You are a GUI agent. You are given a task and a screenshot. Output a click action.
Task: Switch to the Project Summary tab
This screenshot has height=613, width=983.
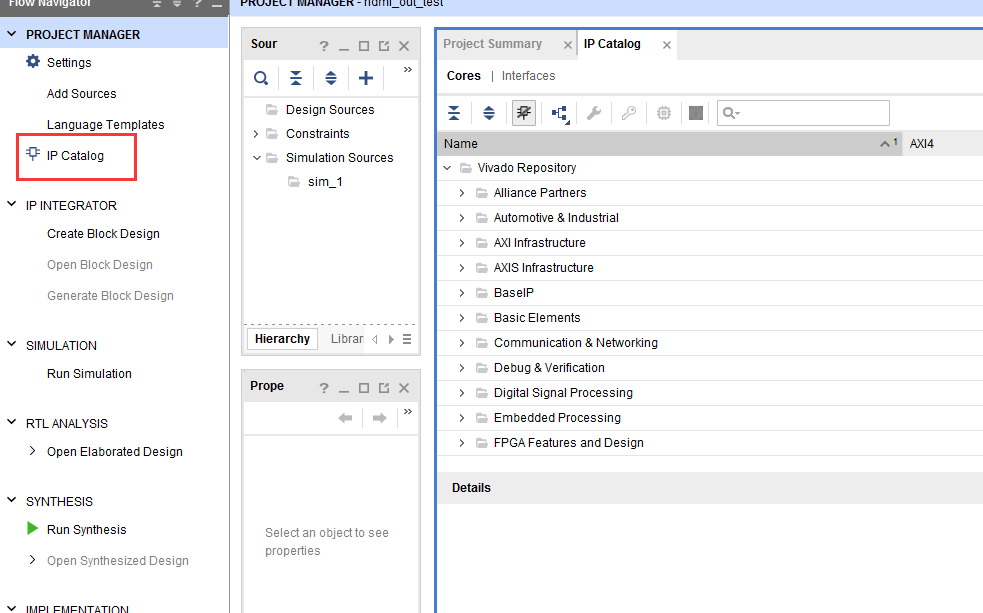click(493, 44)
